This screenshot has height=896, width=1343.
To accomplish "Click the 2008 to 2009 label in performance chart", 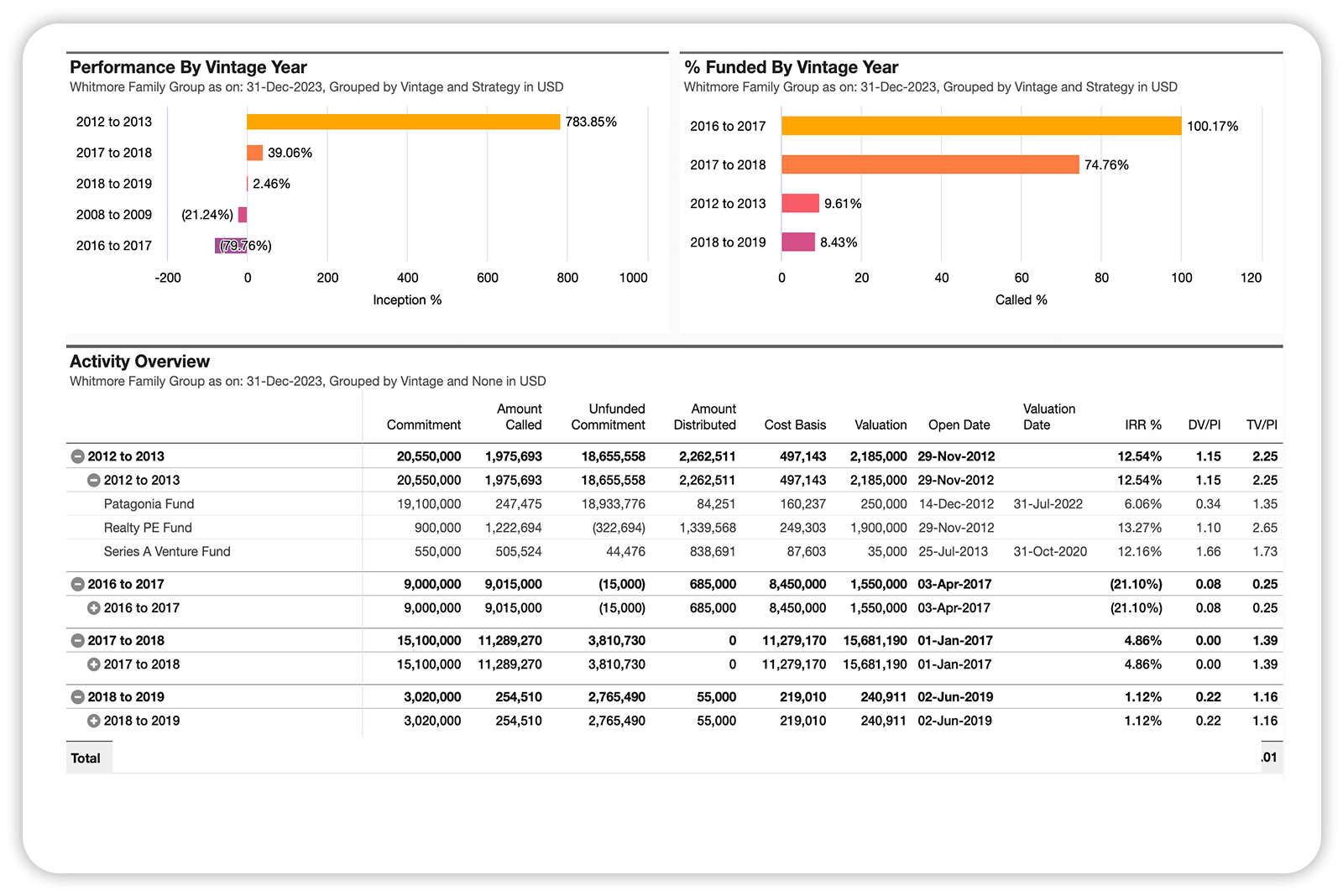I will coord(114,215).
